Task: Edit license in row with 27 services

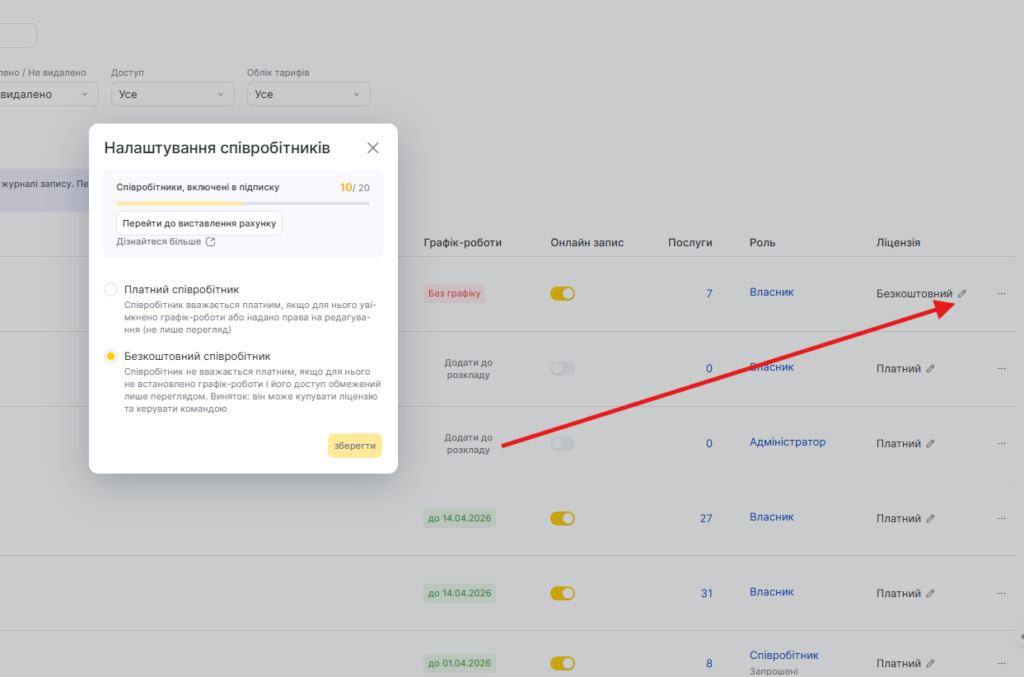Action: tap(930, 519)
